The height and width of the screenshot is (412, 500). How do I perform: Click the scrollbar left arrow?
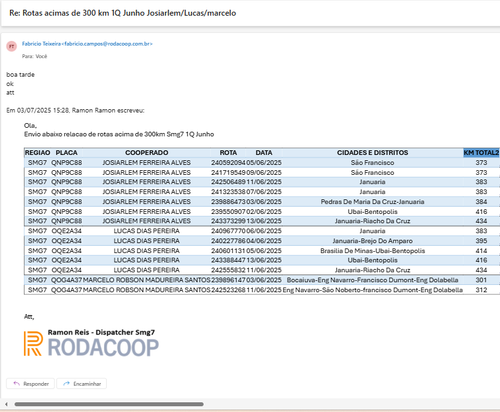(6, 404)
